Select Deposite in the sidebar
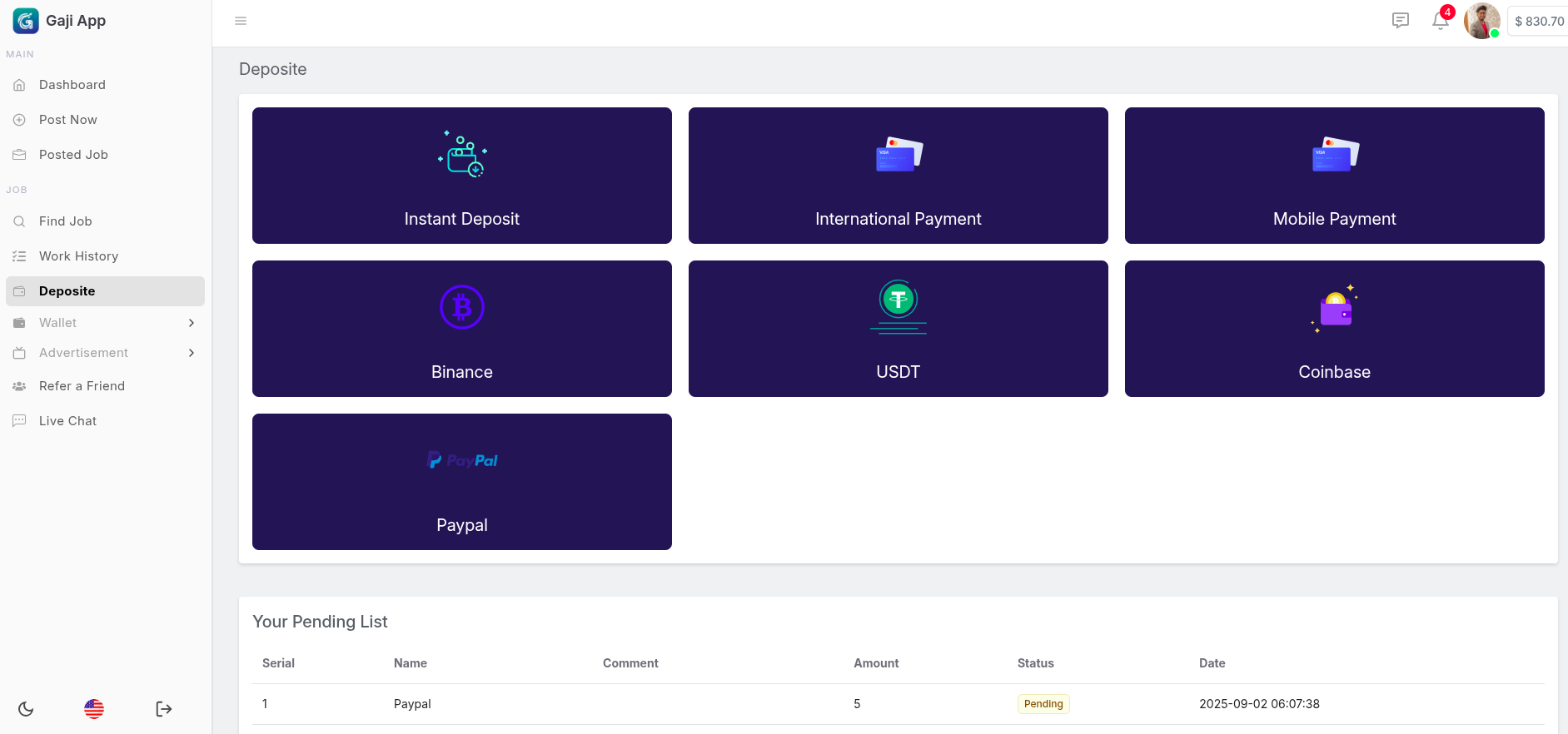1568x734 pixels. [105, 291]
